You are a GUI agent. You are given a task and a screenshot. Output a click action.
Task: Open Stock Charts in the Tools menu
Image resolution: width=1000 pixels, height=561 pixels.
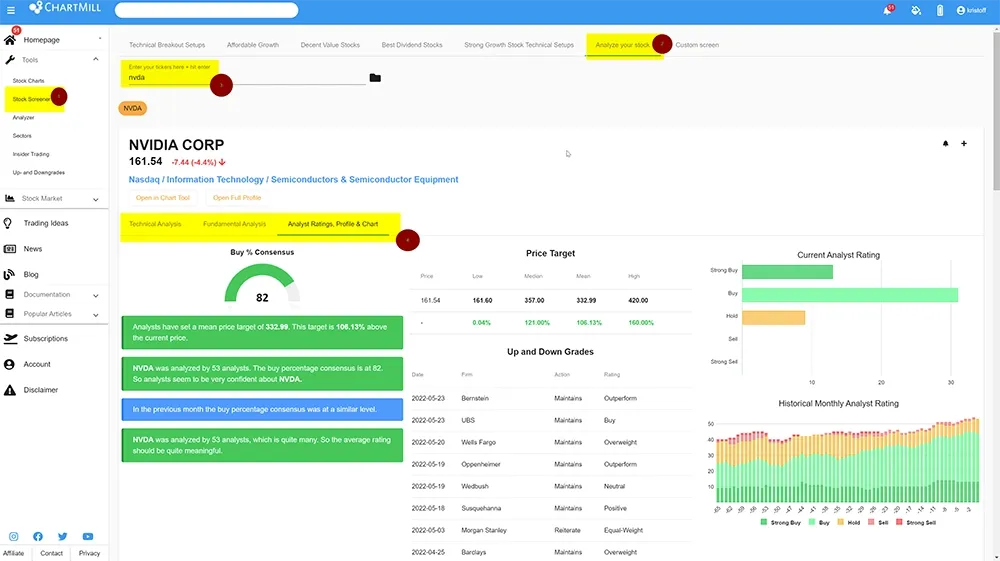tap(29, 81)
